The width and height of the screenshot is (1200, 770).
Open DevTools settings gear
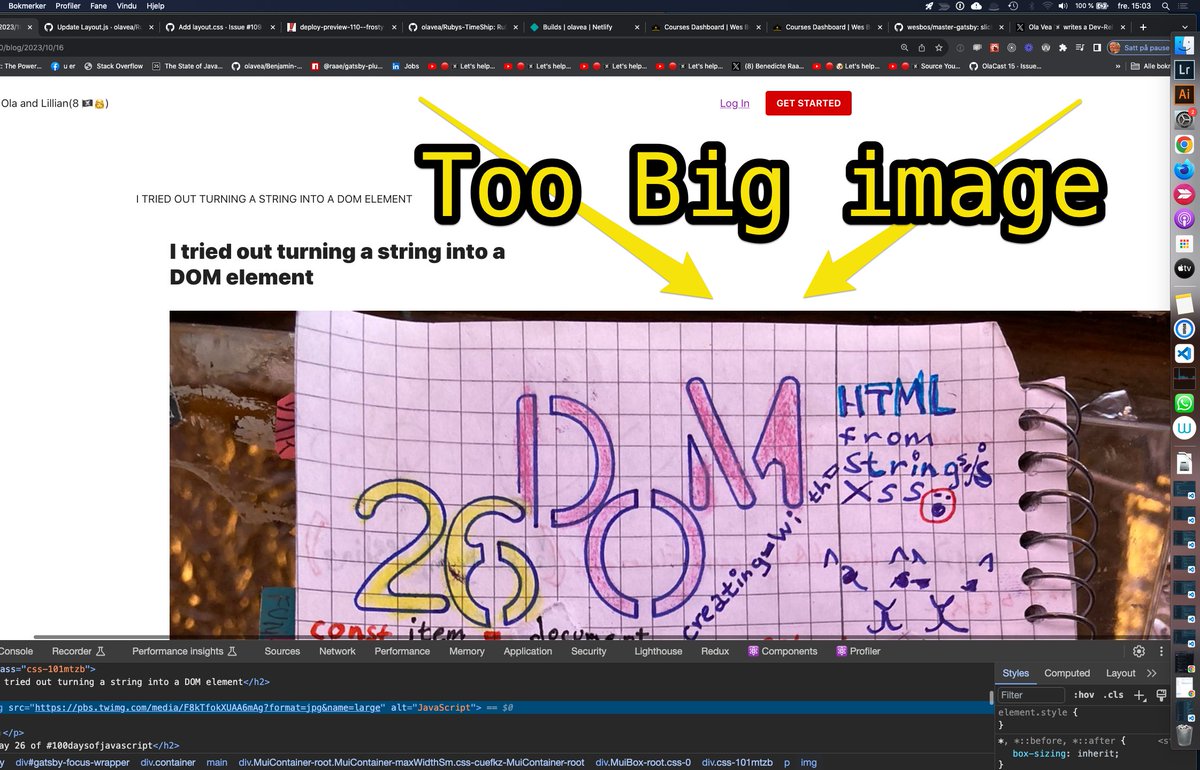pos(1139,651)
